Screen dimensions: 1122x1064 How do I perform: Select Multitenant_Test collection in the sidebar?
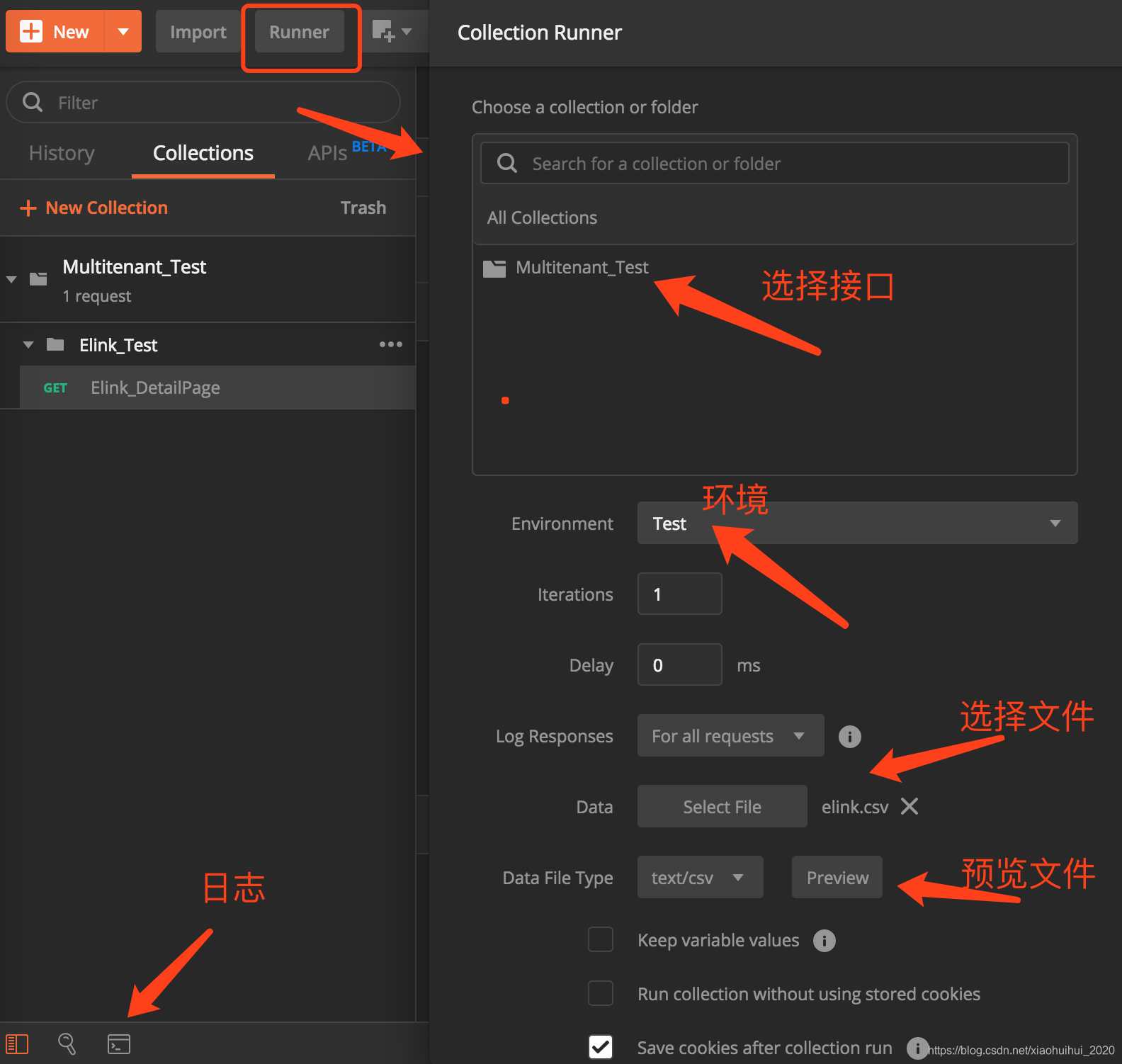208,280
